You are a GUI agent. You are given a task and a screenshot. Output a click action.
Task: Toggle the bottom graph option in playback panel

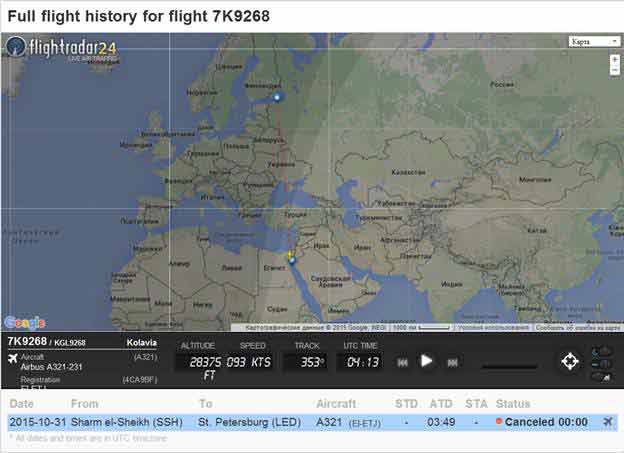point(600,375)
